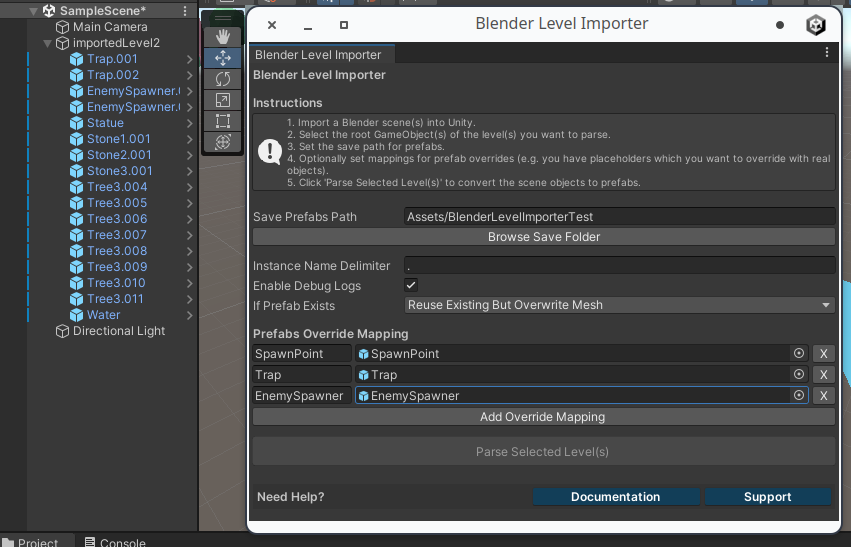Screen dimensions: 851x547
Task: Remove the EnemySpawner override mapping
Action: (x=823, y=396)
